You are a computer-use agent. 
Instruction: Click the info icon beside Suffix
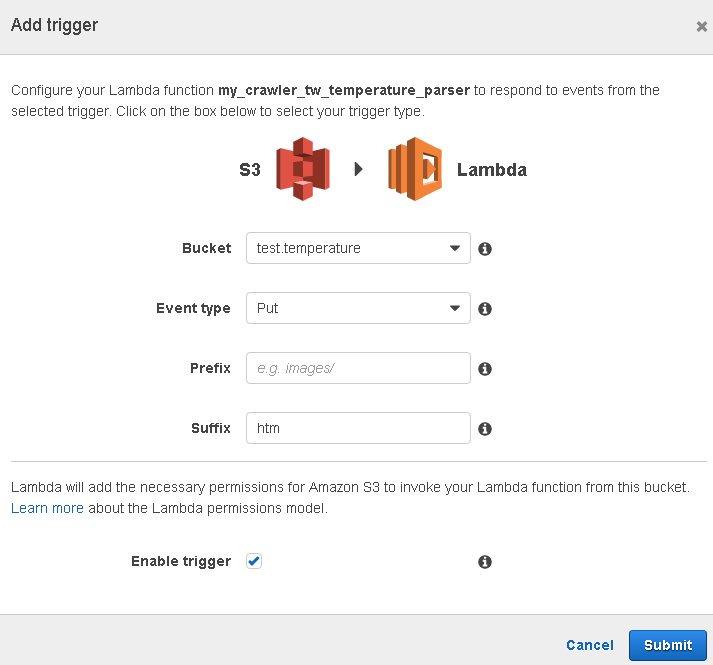[485, 429]
